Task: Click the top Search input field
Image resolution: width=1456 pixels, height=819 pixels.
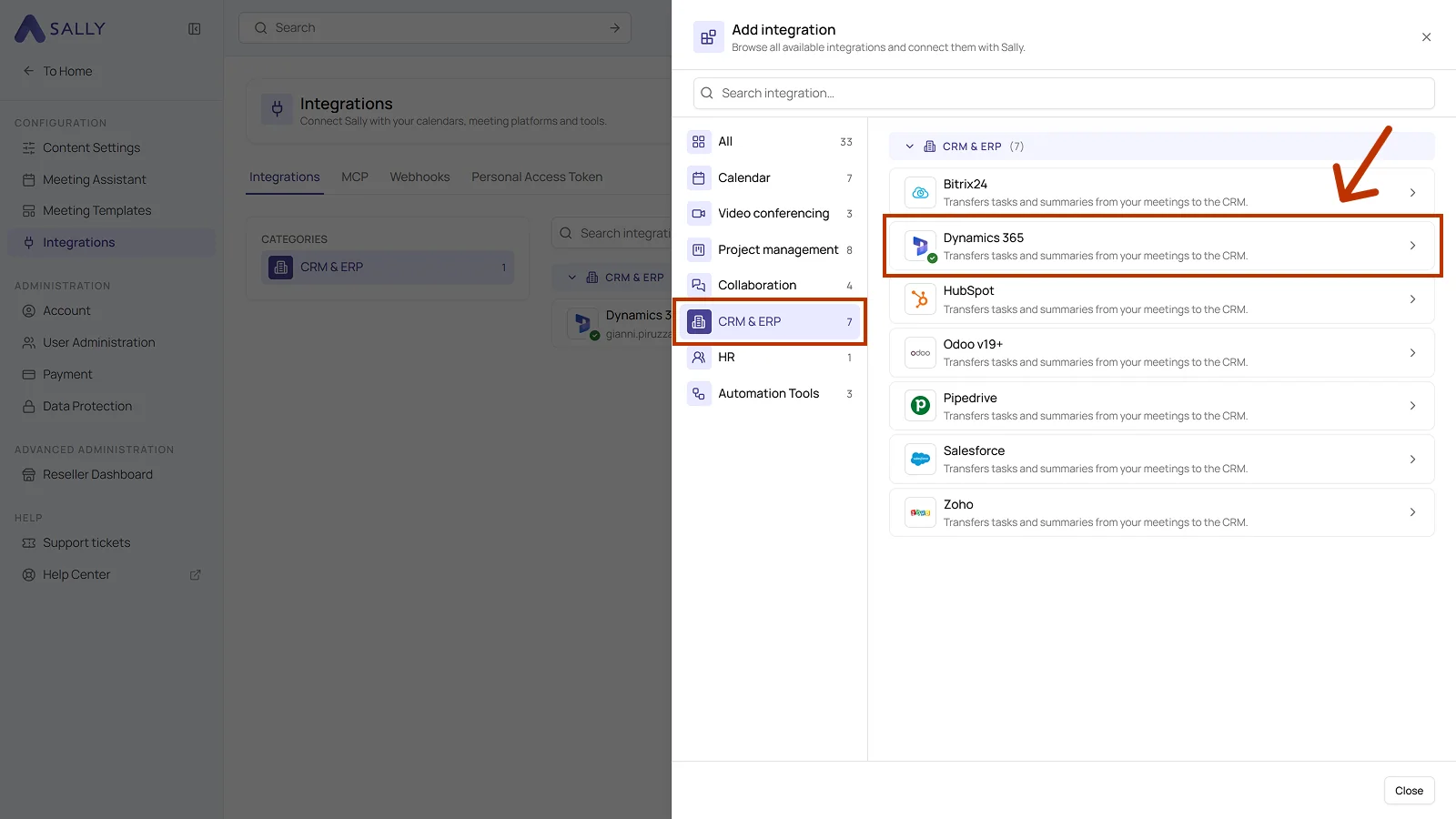Action: (435, 28)
